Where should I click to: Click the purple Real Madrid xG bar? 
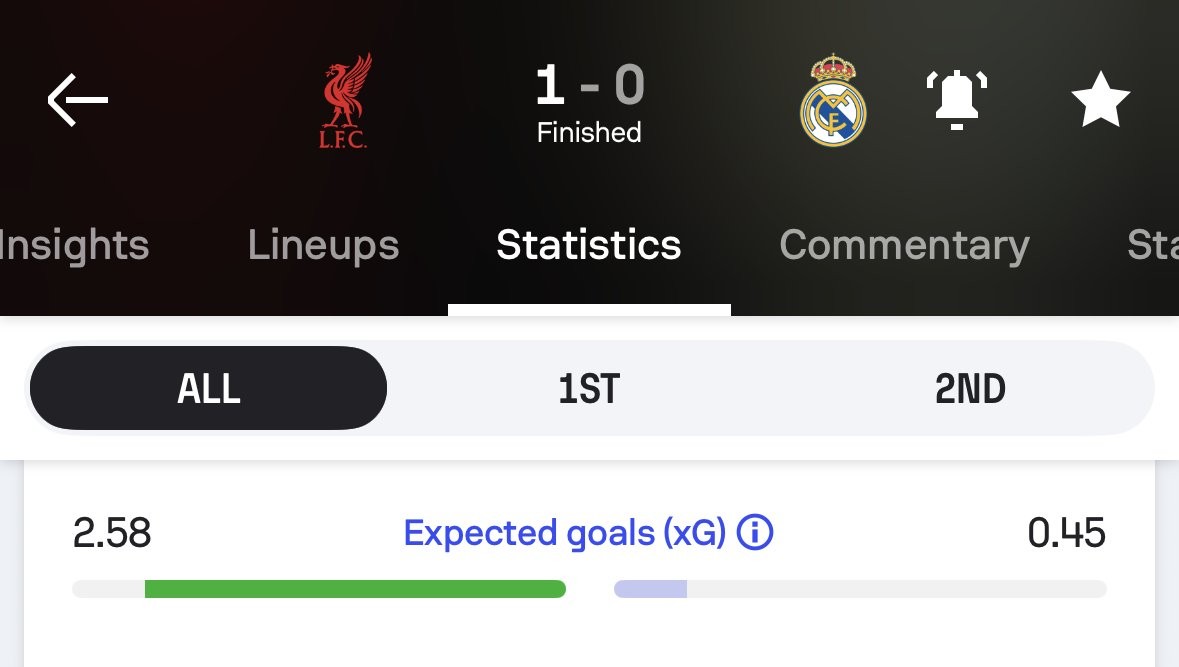[650, 589]
